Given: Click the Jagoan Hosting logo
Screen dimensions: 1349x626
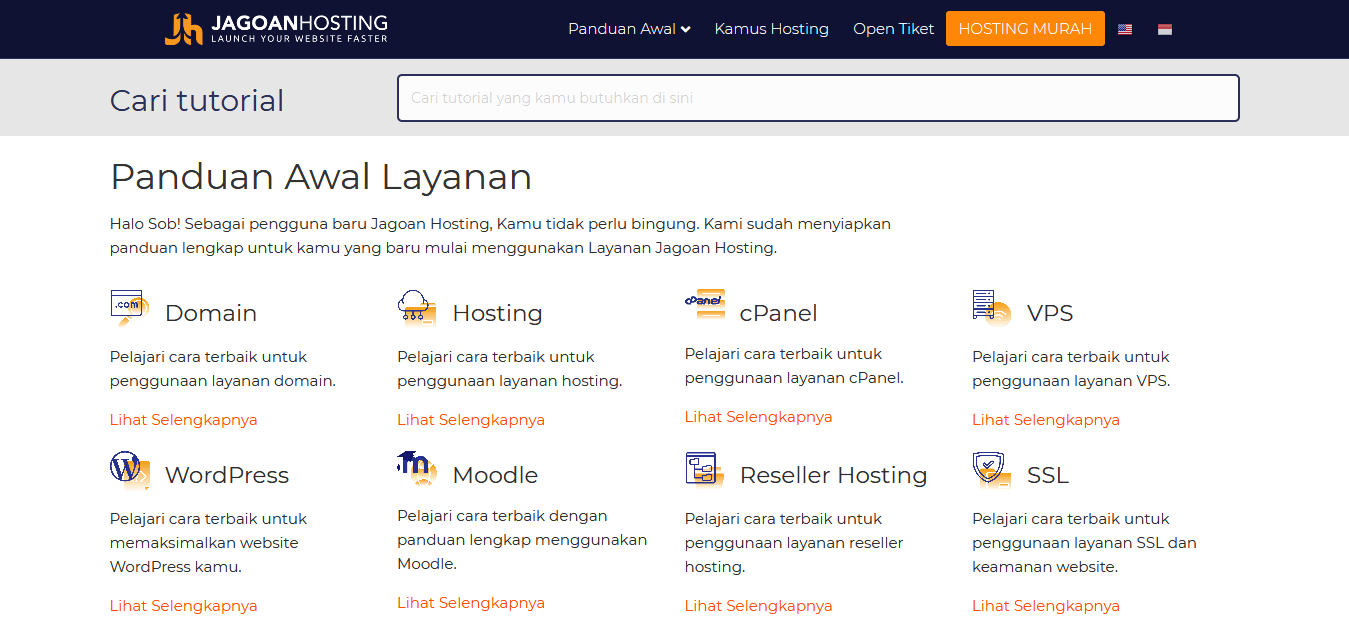Looking at the screenshot, I should point(276,29).
